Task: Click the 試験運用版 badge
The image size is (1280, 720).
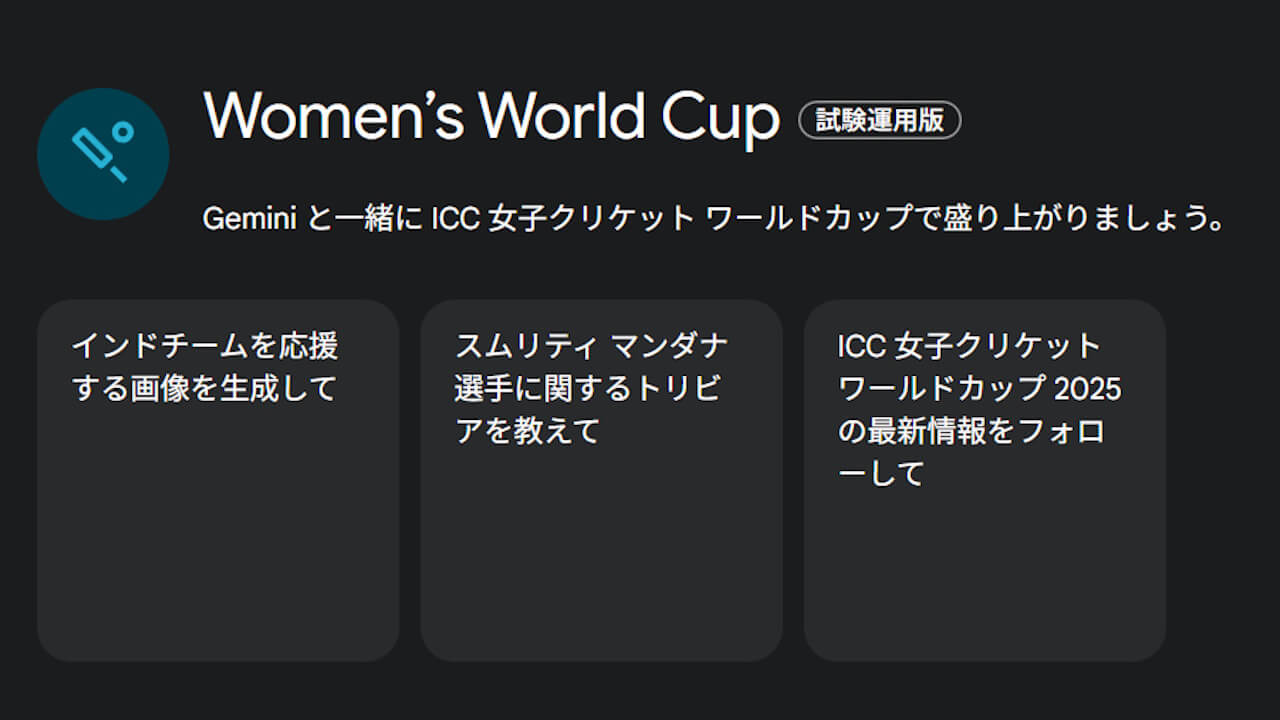Action: pyautogui.click(x=879, y=120)
